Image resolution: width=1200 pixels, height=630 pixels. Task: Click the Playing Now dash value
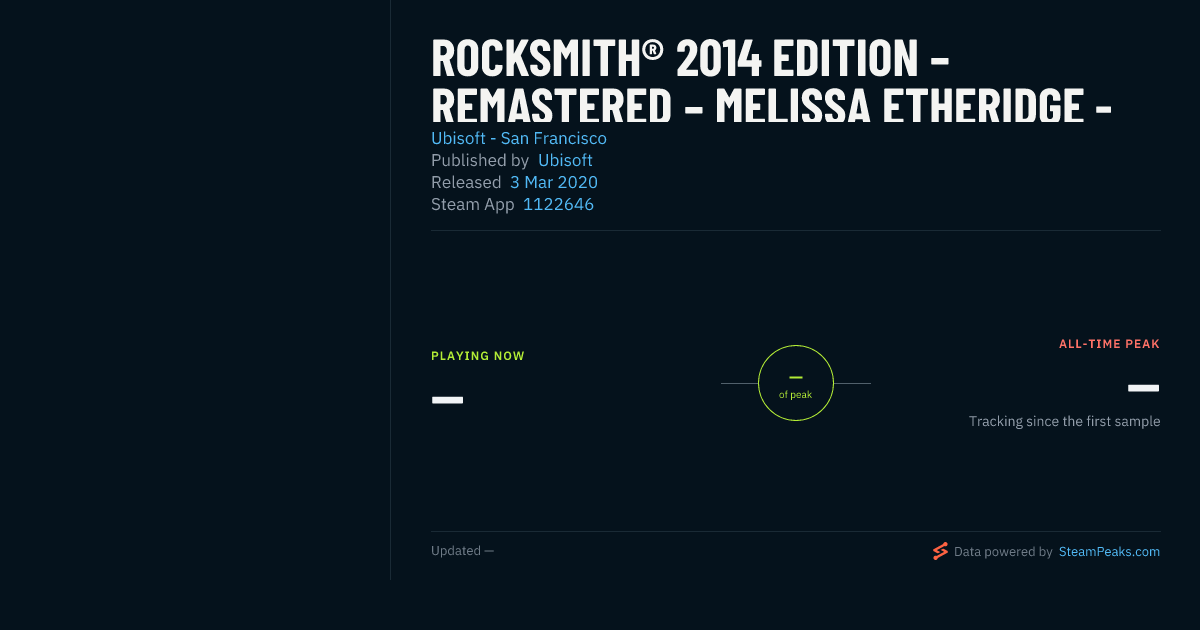coord(447,400)
